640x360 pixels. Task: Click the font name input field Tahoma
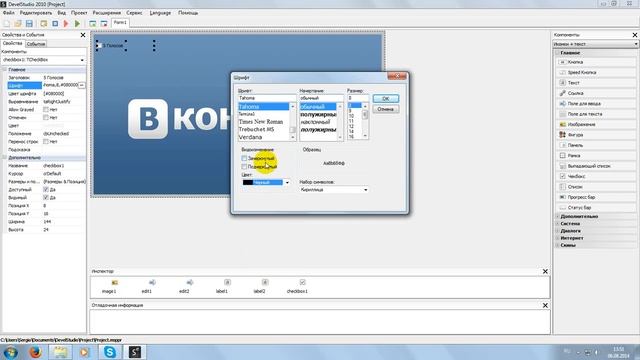point(267,98)
